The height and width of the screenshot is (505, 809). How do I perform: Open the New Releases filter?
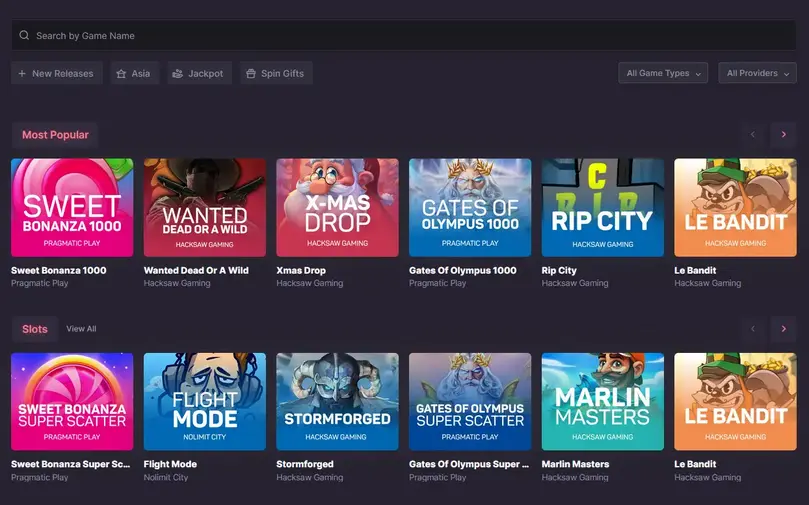[x=57, y=73]
